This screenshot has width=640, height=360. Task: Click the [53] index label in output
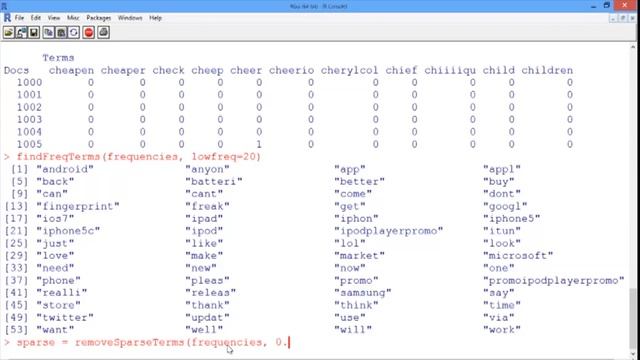point(16,330)
